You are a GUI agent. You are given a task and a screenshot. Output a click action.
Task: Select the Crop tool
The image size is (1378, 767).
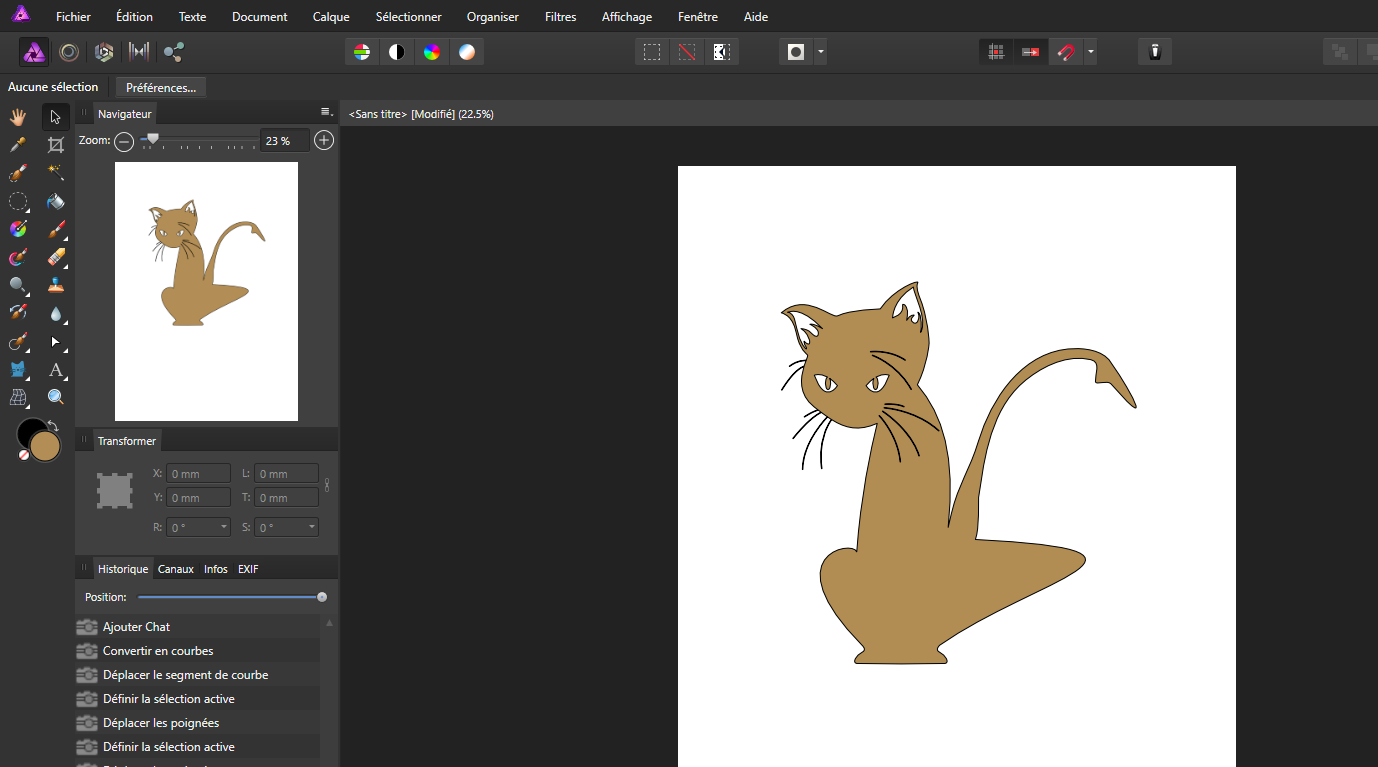56,145
